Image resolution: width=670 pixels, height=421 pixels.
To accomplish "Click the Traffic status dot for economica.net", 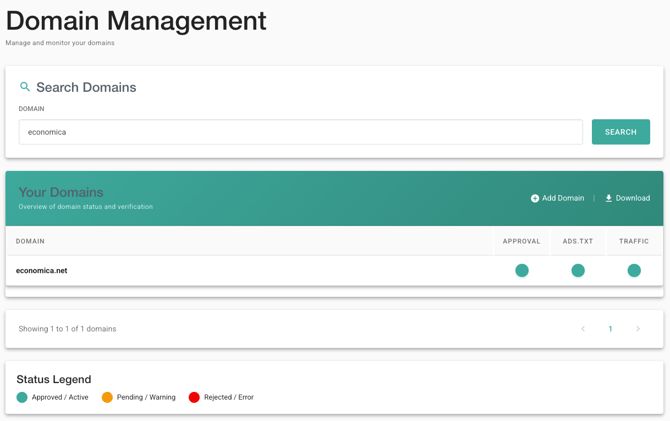I will click(634, 270).
